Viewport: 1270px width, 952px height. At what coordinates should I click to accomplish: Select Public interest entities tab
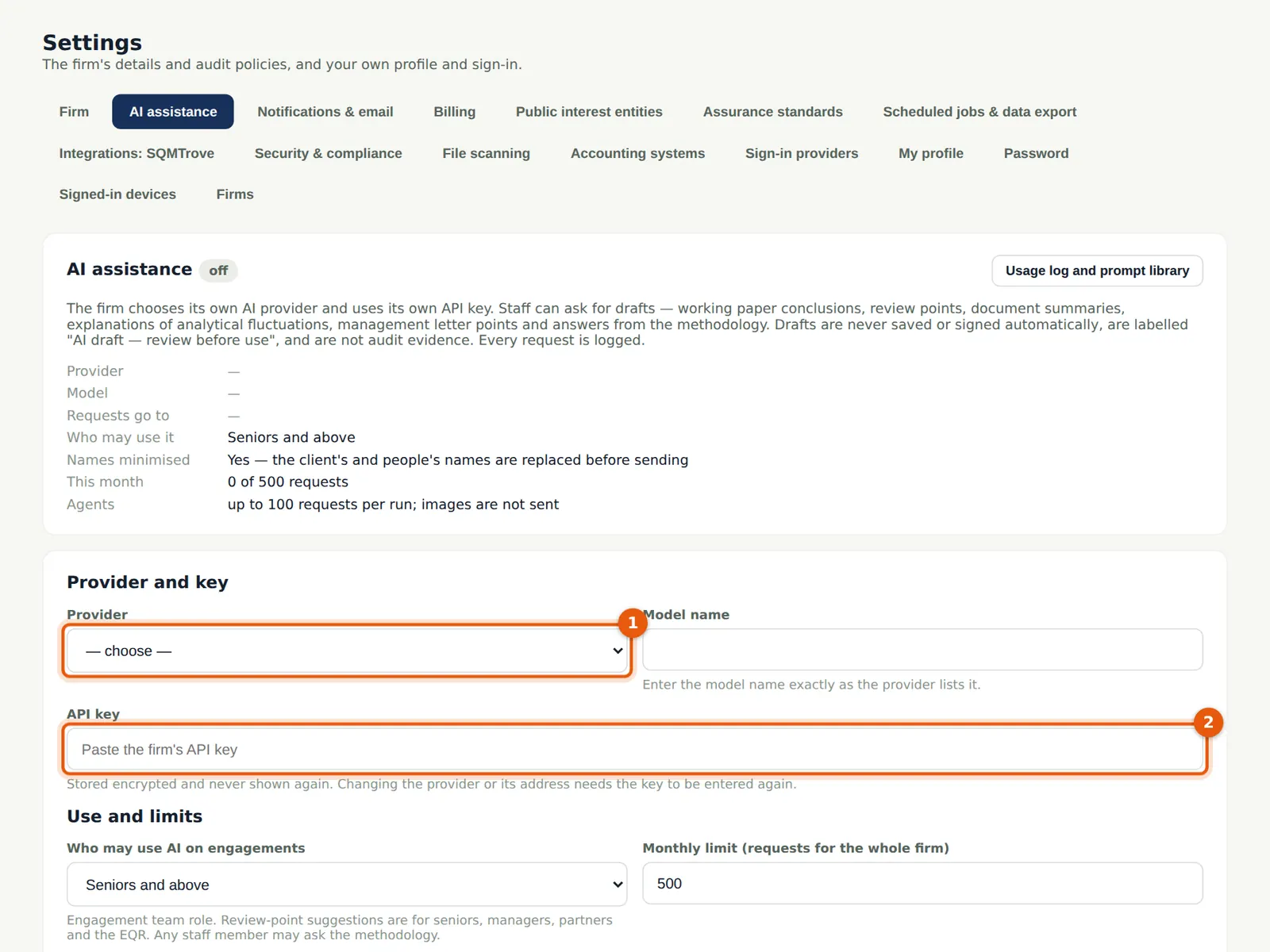point(589,112)
